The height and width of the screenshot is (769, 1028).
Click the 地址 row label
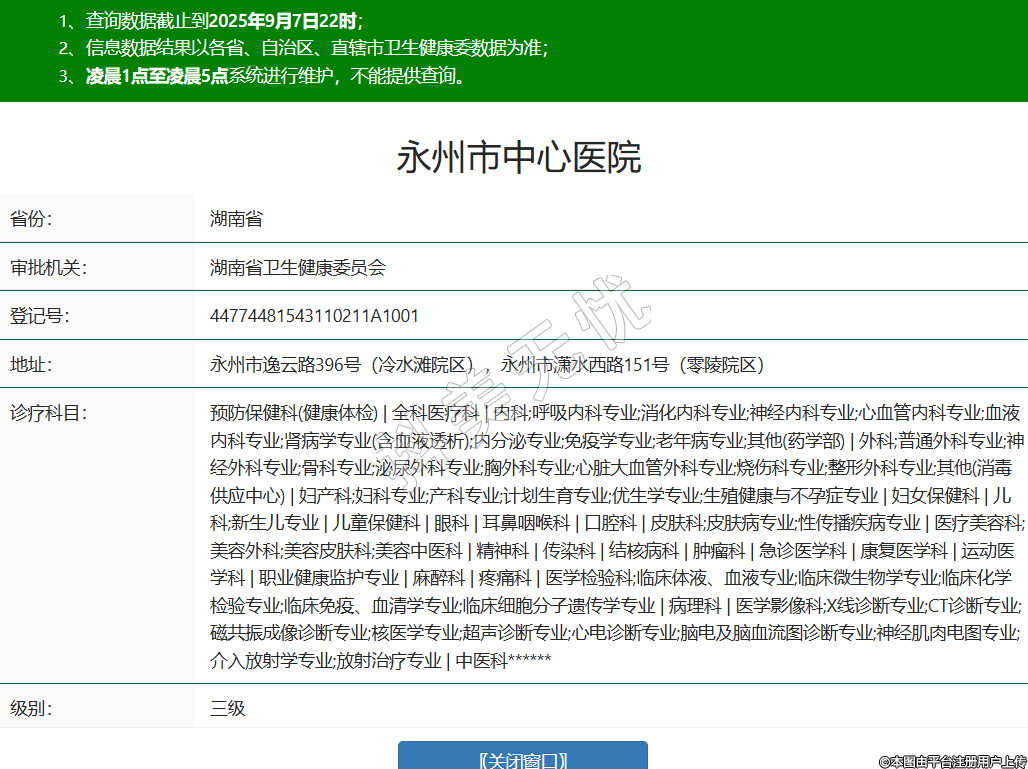[x=31, y=364]
